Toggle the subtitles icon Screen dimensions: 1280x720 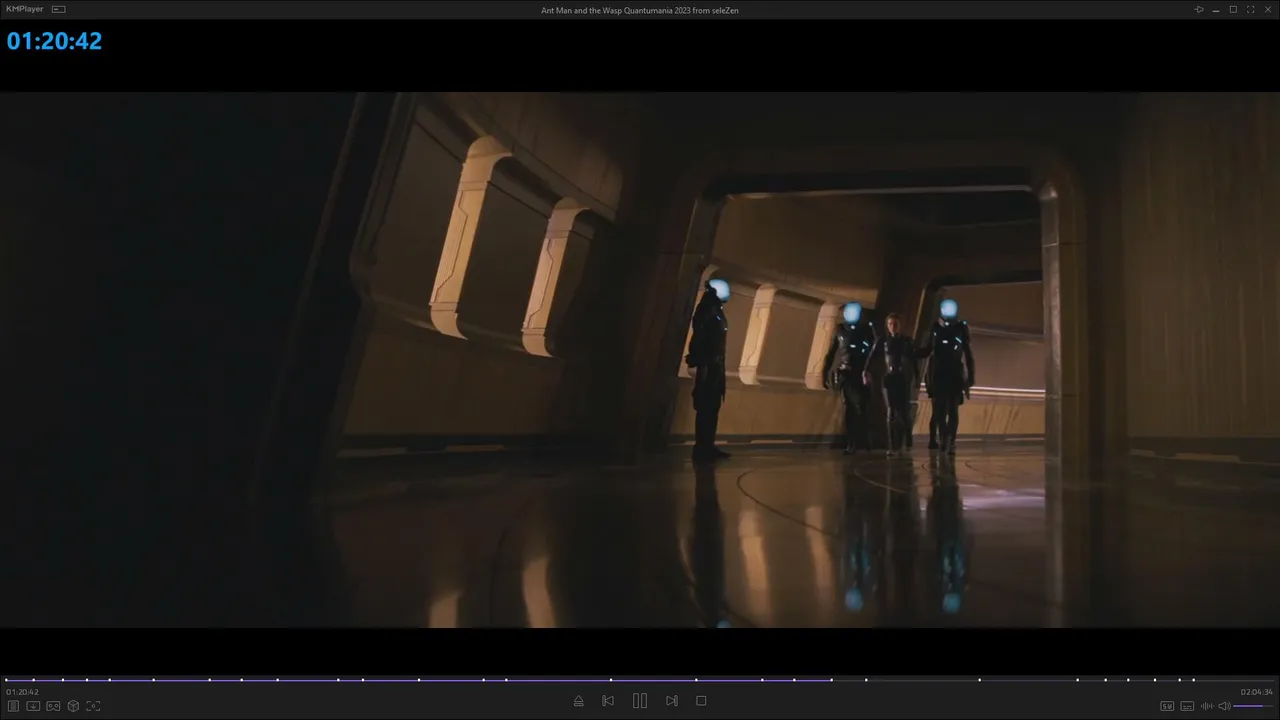point(1187,706)
